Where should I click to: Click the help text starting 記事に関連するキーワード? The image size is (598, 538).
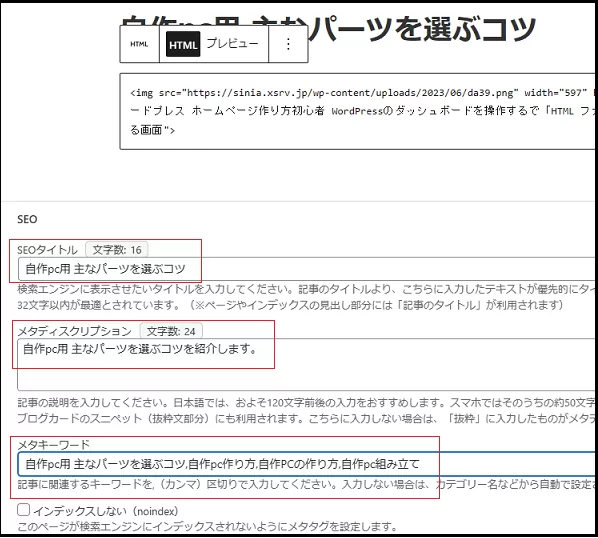307,484
